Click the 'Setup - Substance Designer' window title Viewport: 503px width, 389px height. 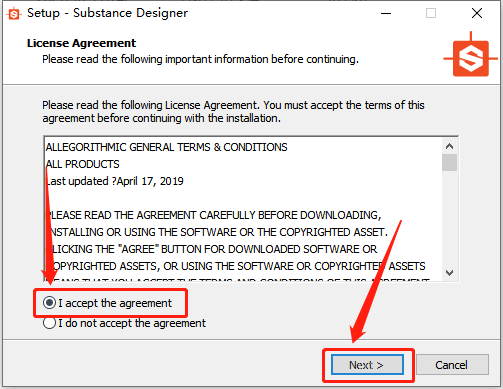[107, 13]
